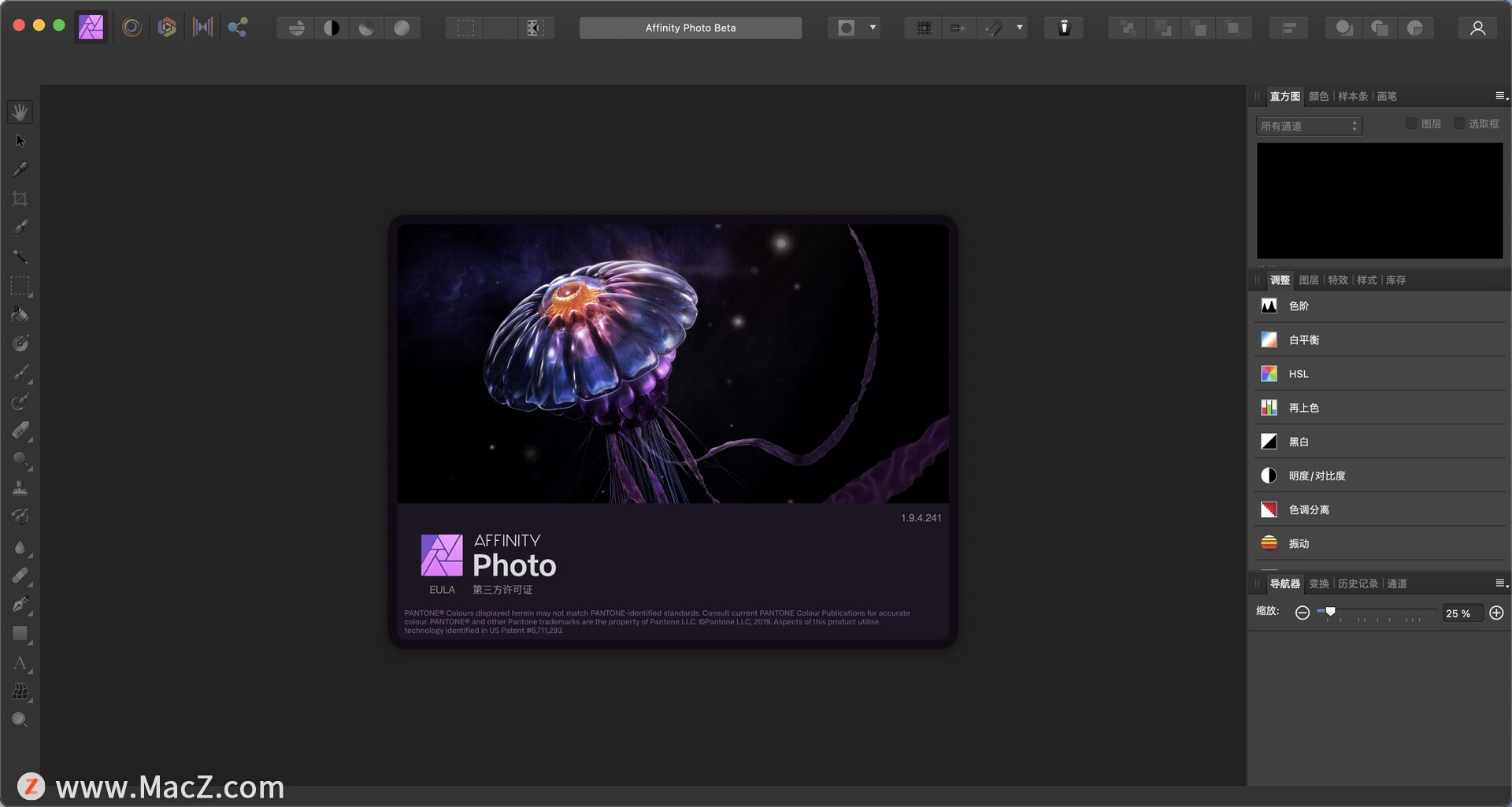Select the Color Picker tool
The height and width of the screenshot is (807, 1512).
[x=20, y=169]
